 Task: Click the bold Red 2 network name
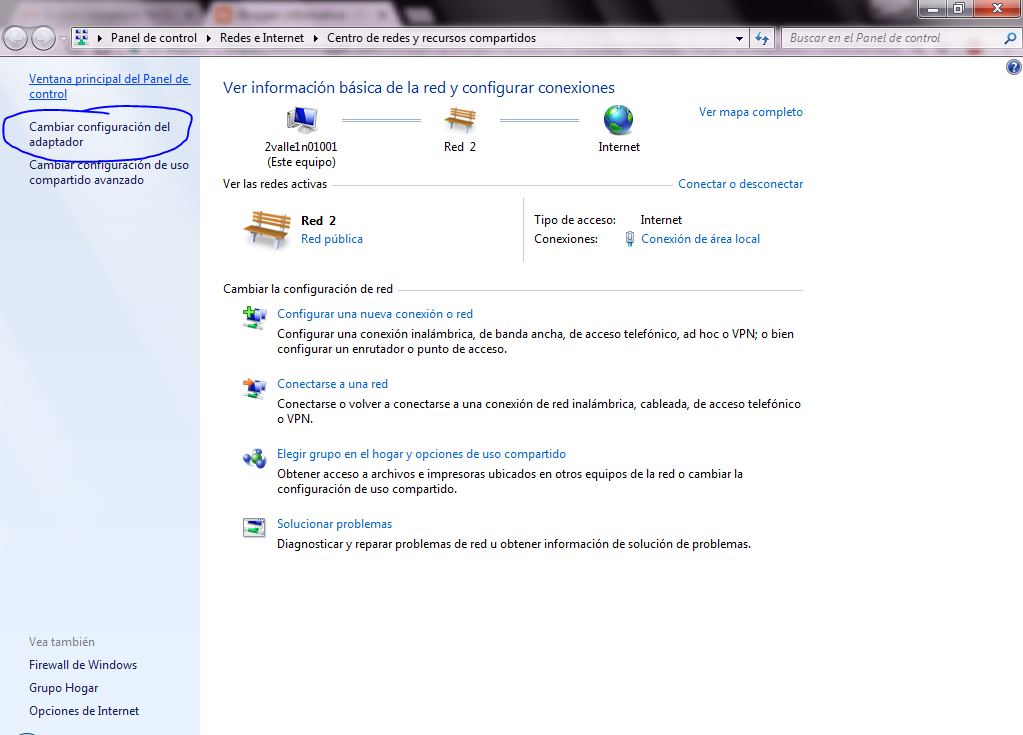[x=318, y=220]
